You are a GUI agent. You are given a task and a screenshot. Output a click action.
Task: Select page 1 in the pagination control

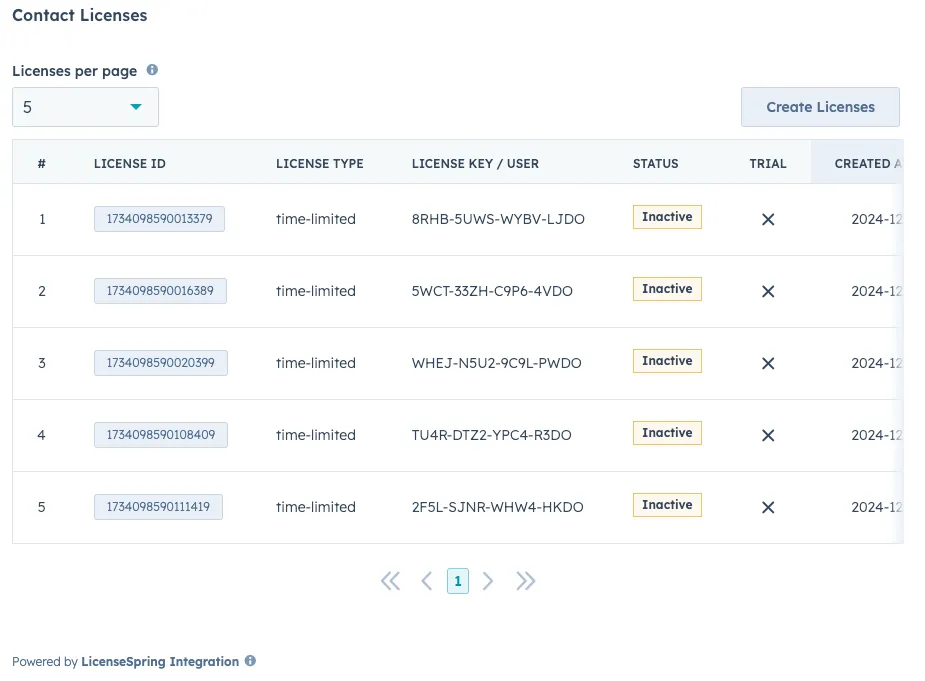[458, 580]
